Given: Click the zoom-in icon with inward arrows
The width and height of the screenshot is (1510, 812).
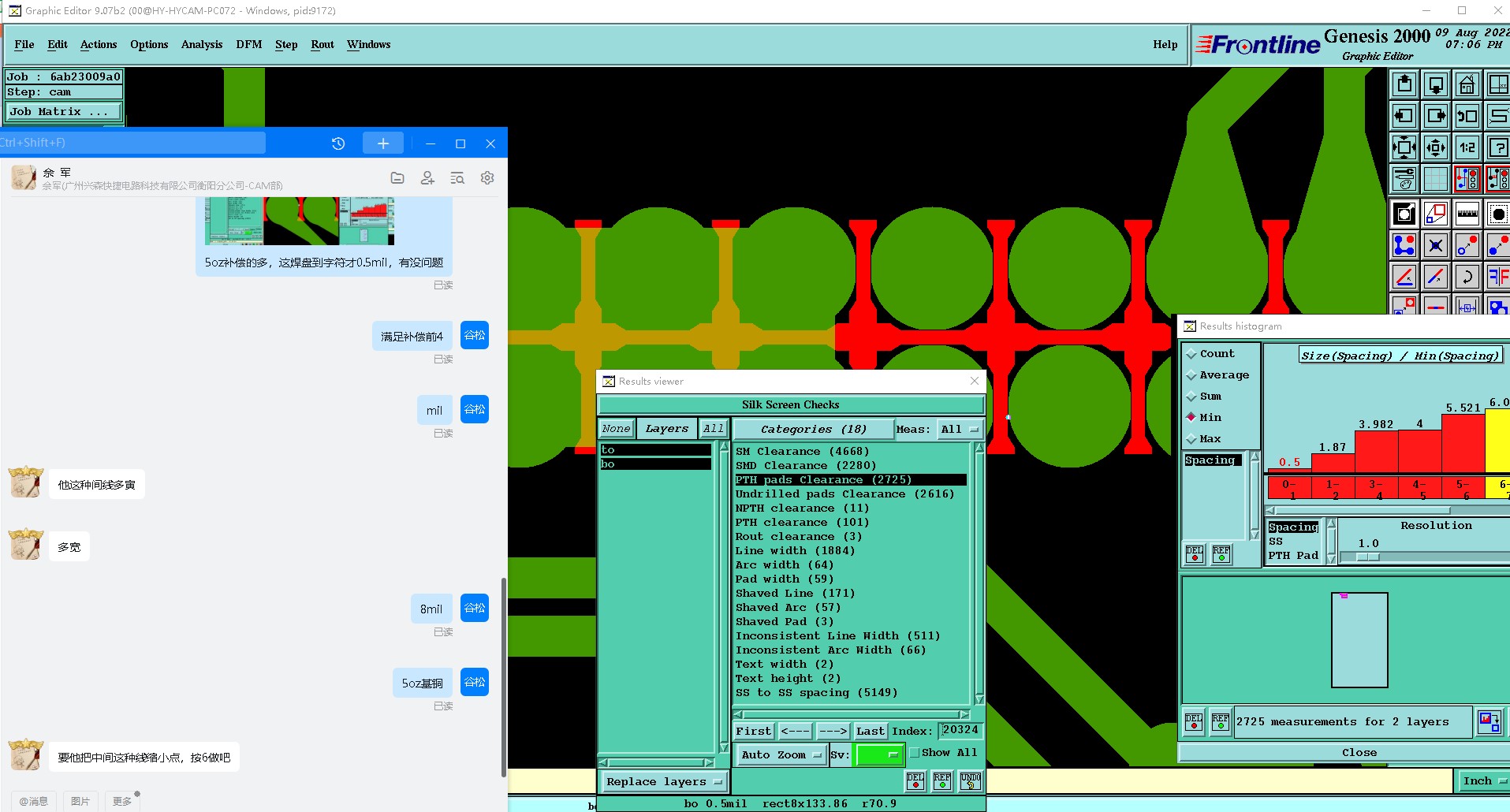Looking at the screenshot, I should [x=1404, y=147].
